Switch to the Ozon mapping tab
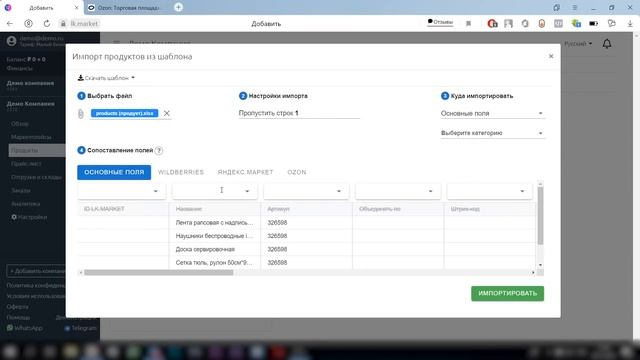Viewport: 640px width, 360px height. tap(297, 172)
